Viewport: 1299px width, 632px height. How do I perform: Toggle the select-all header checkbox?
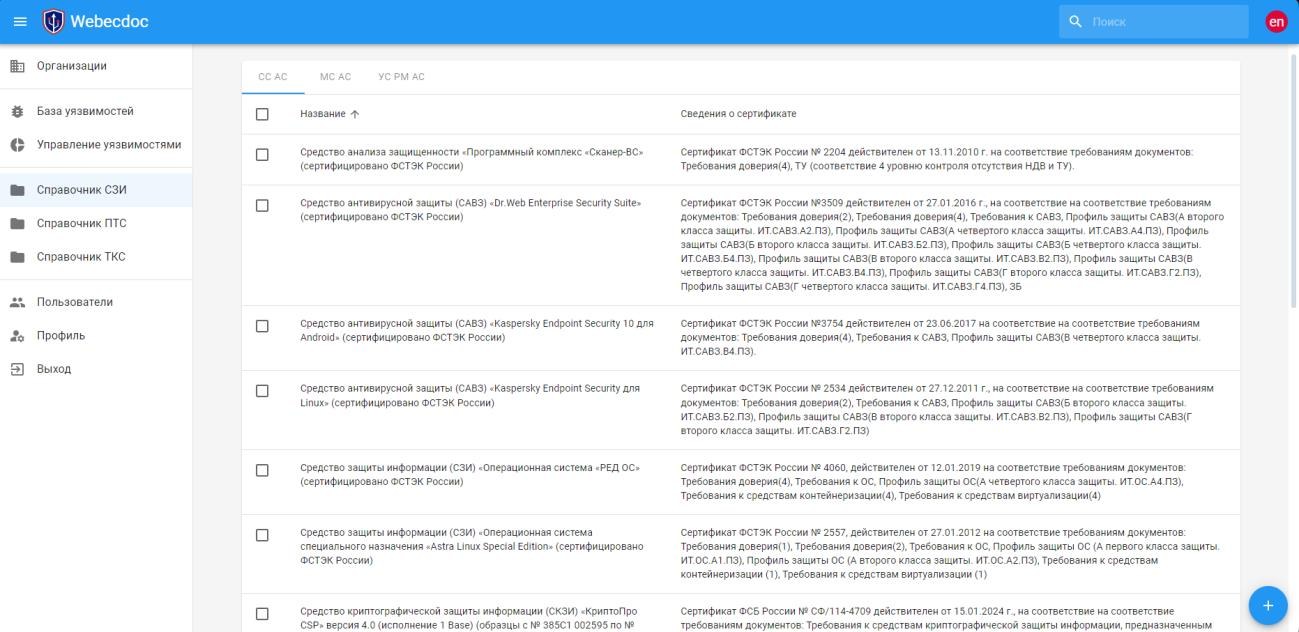262,114
